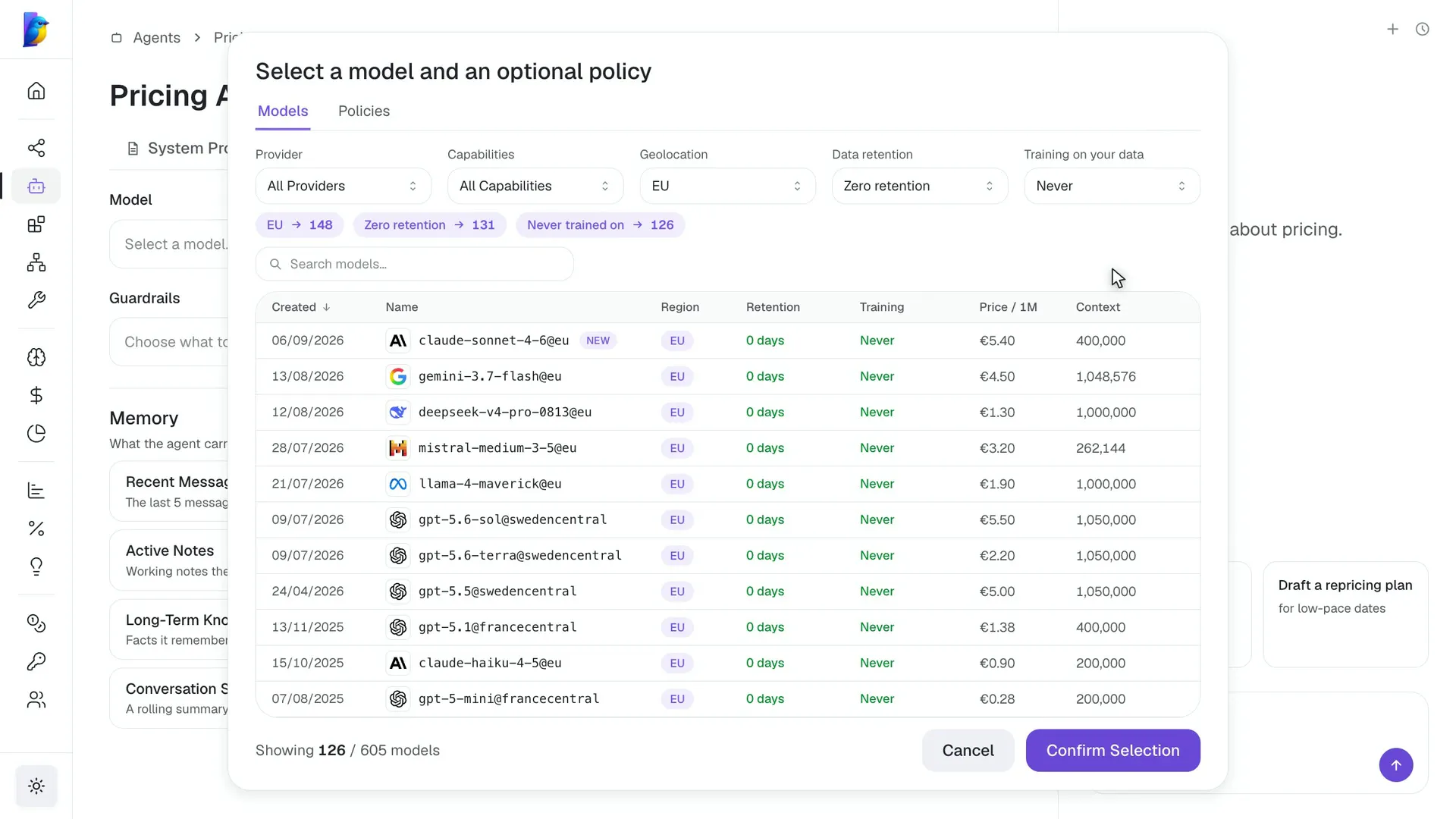Click the percent sidebar icon

[36, 529]
